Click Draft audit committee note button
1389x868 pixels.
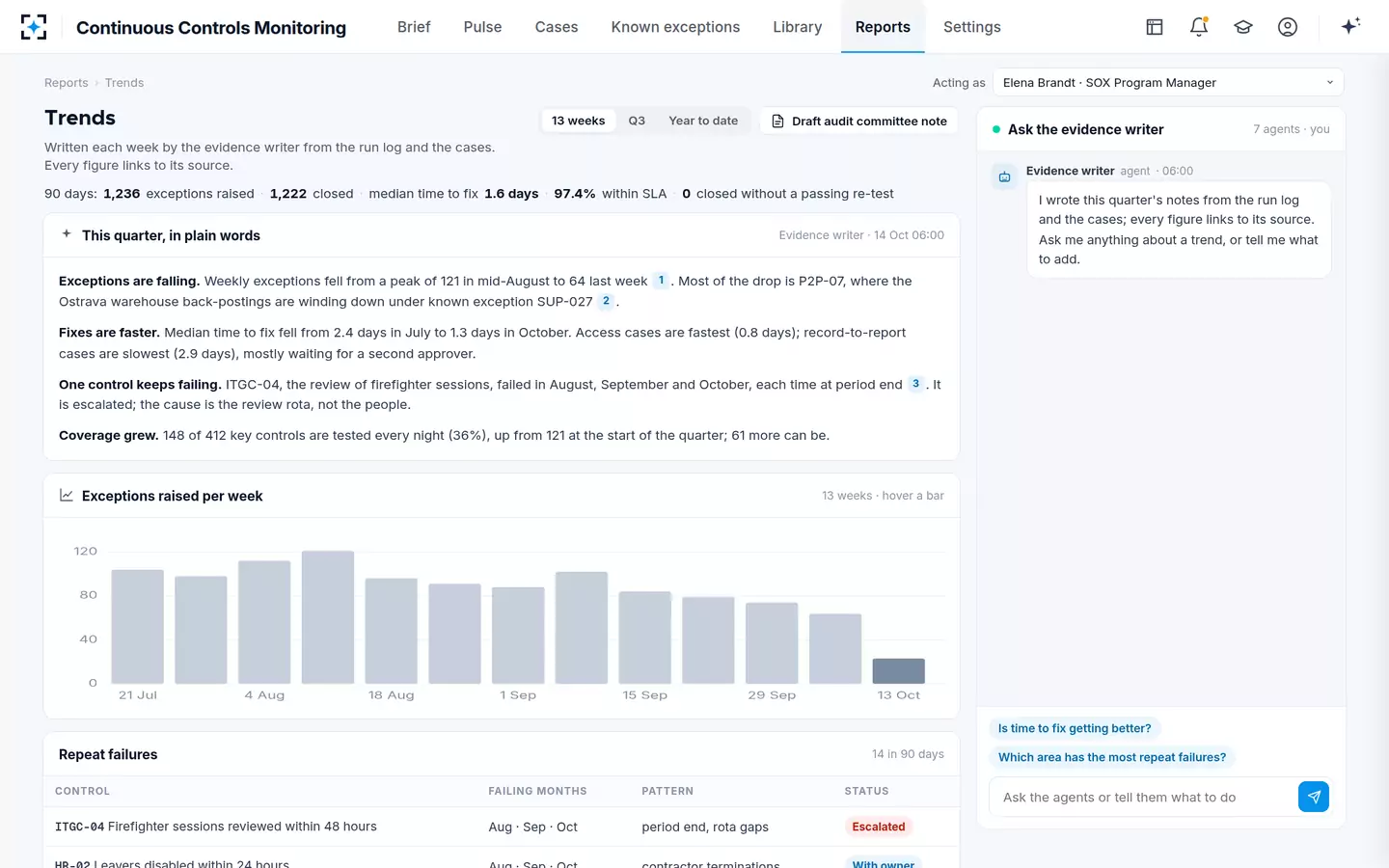(x=859, y=122)
